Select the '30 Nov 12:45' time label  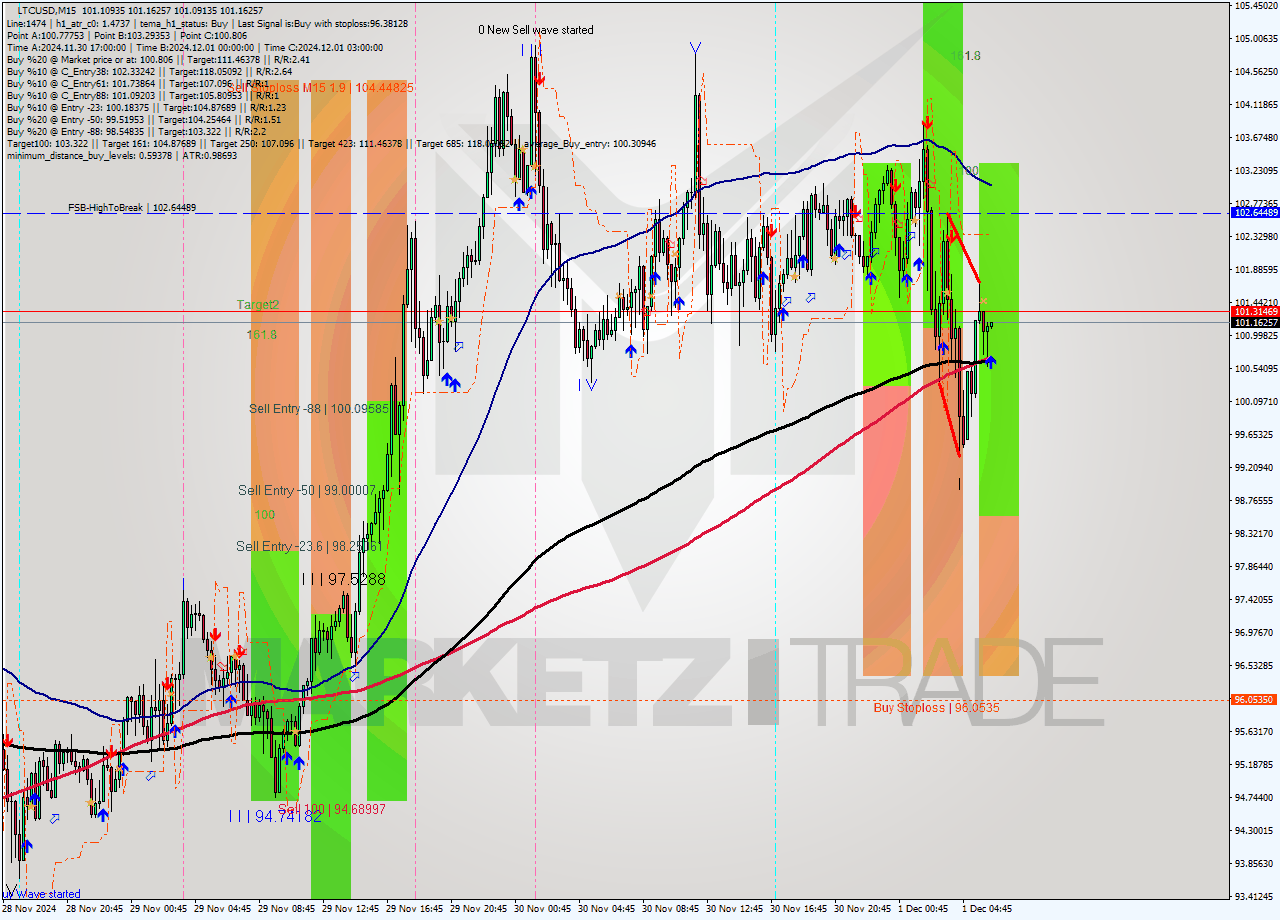point(735,909)
